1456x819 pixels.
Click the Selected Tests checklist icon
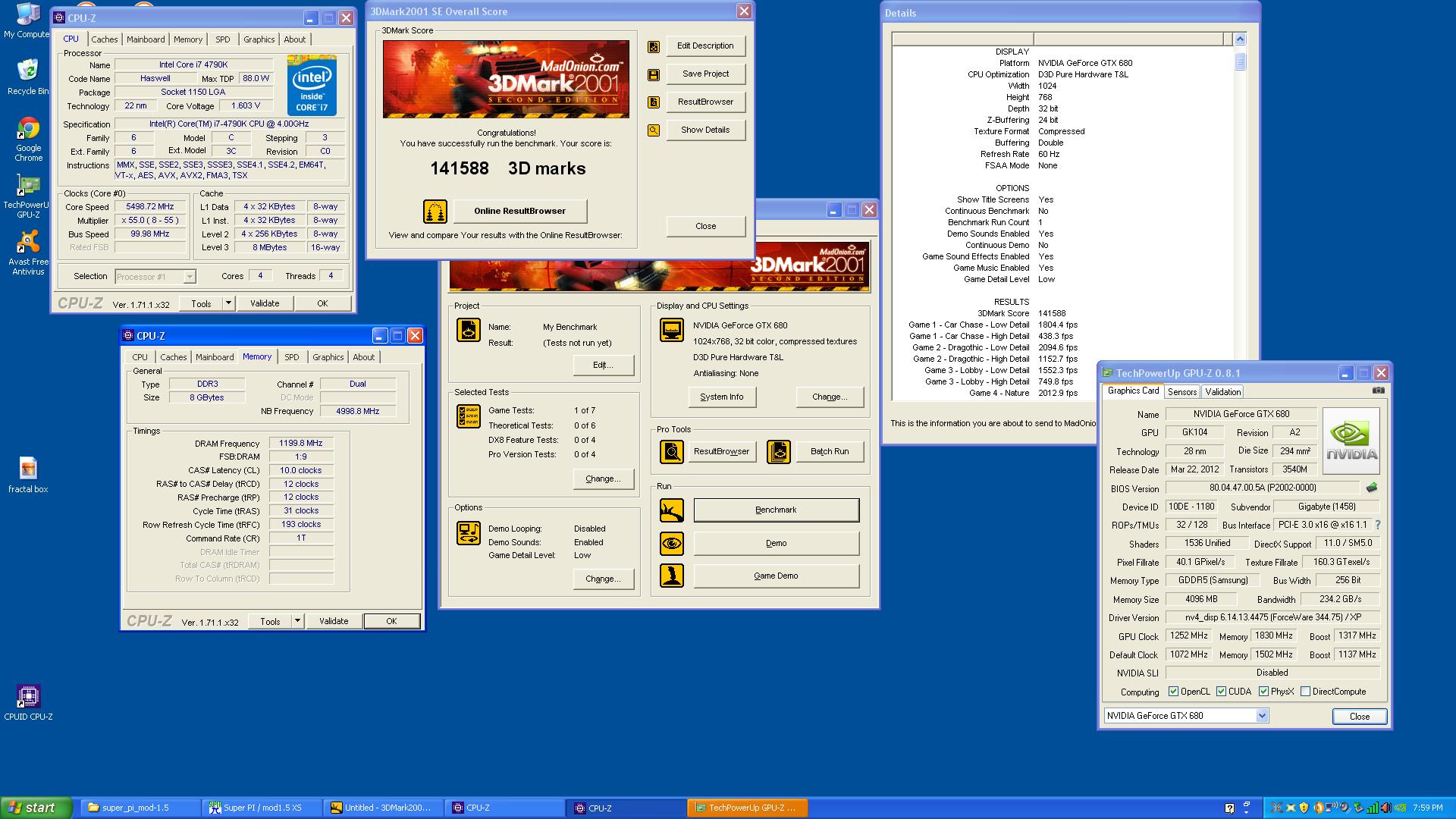[x=469, y=416]
